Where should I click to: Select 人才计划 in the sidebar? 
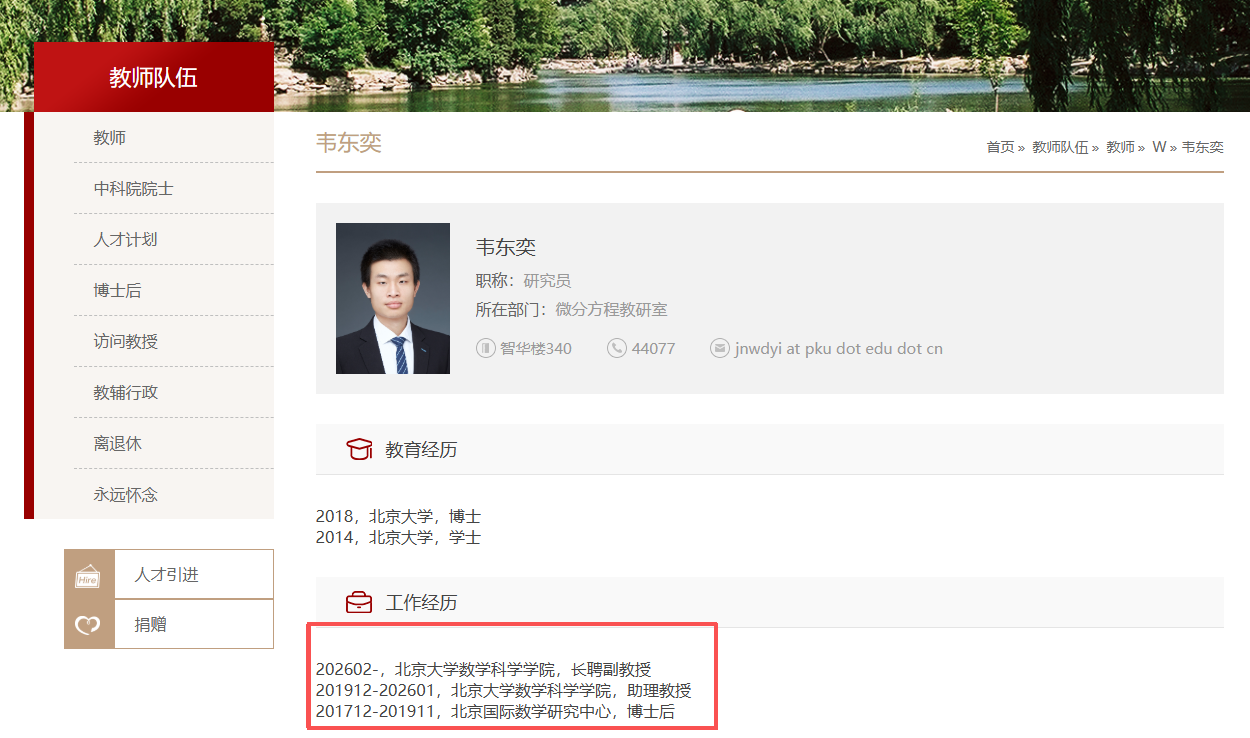[126, 240]
